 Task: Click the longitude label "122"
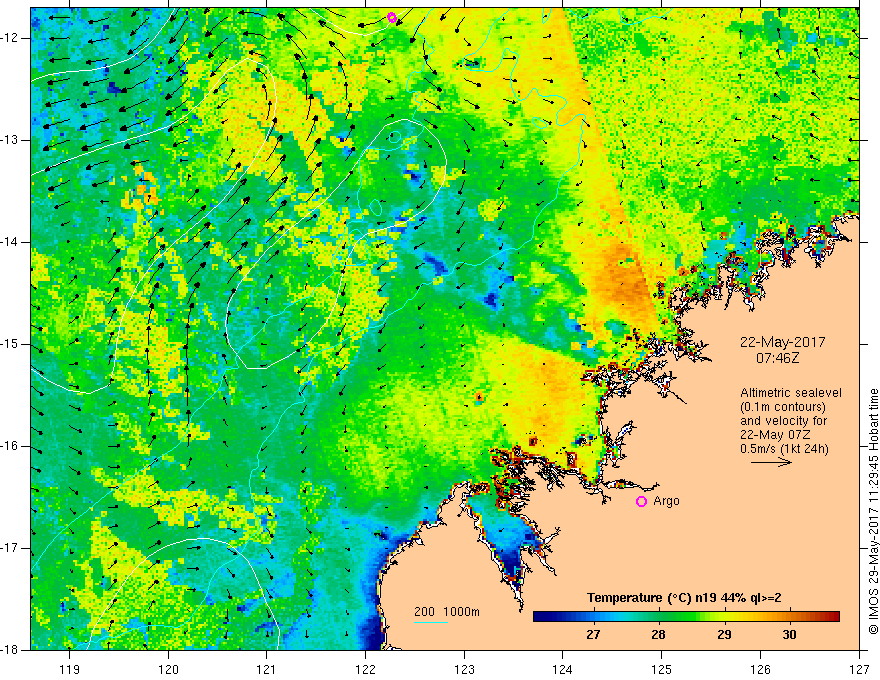click(x=365, y=669)
